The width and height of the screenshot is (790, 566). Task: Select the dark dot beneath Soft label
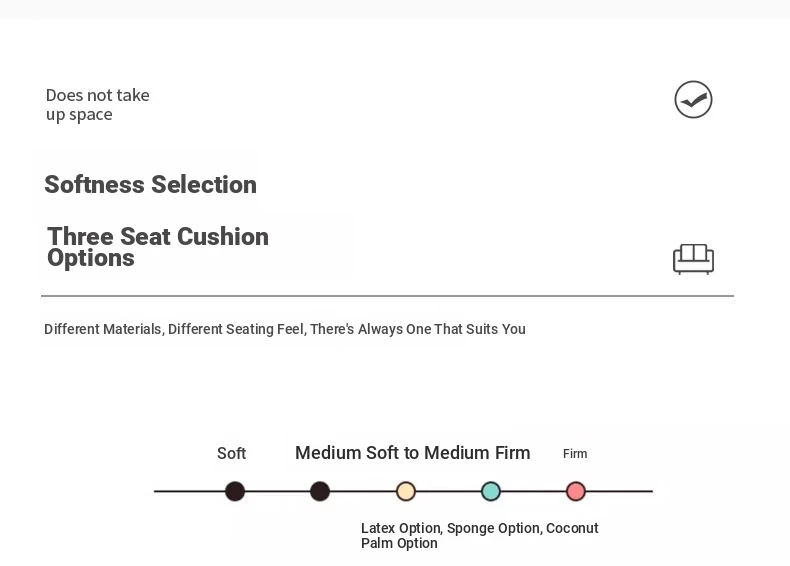(235, 491)
